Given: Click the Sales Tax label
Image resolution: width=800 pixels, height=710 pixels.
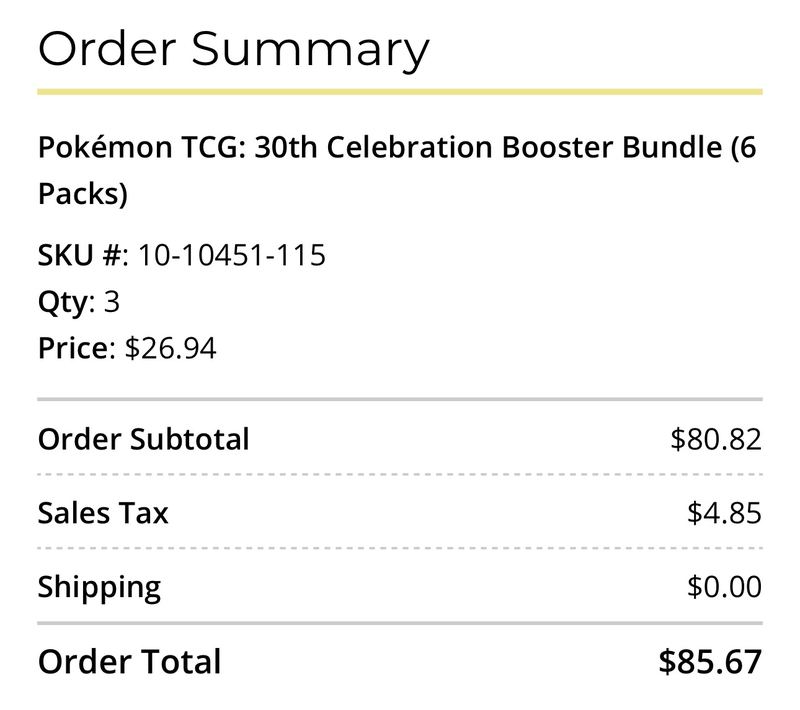Looking at the screenshot, I should pos(103,513).
